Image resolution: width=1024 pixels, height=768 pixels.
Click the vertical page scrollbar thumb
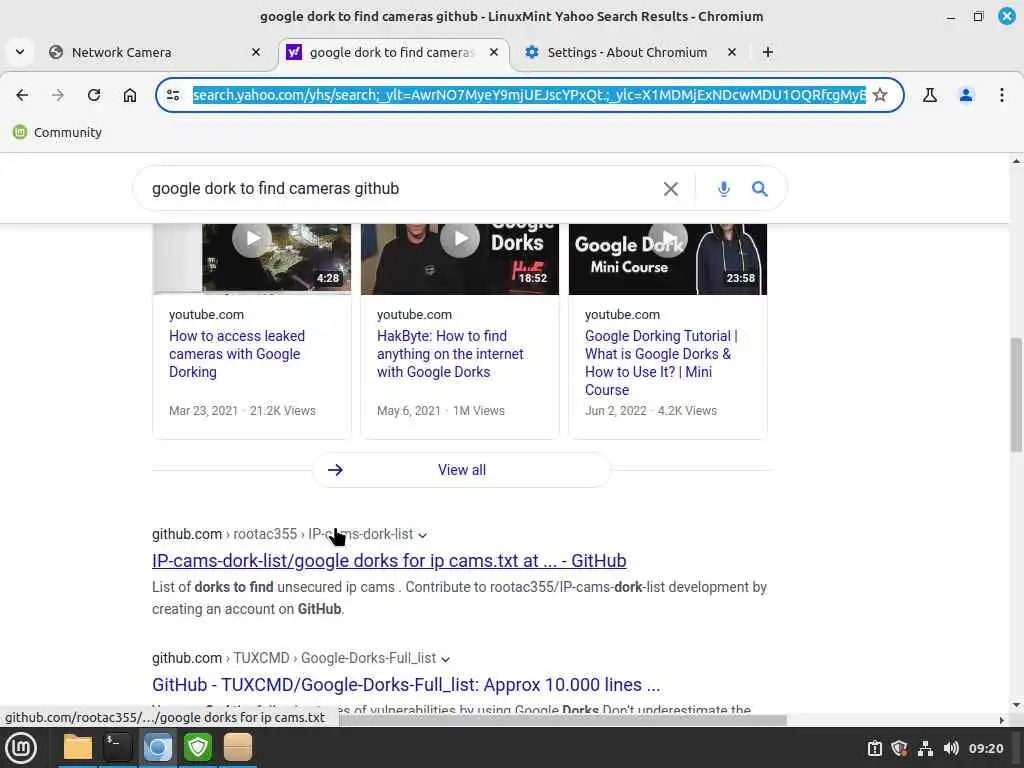click(1016, 394)
